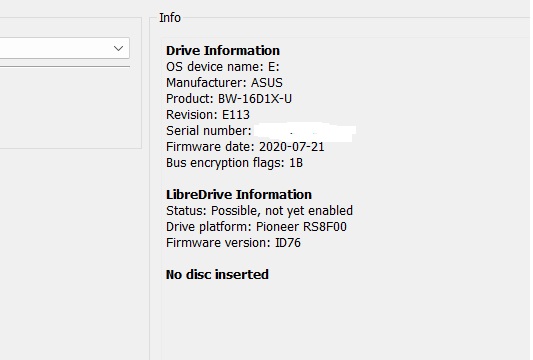Click the Serial number label

(208, 131)
